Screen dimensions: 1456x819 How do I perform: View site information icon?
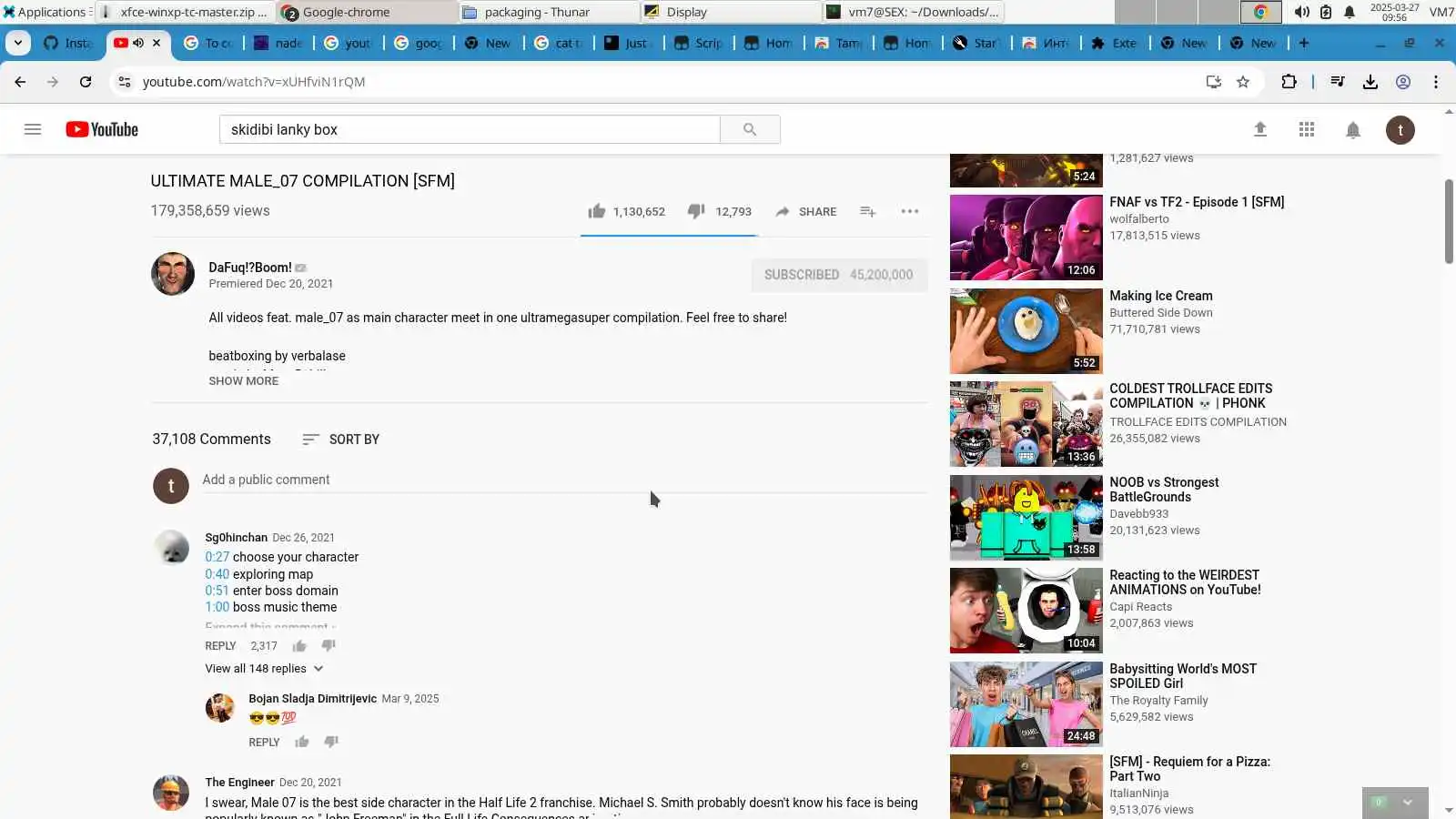pos(125,82)
